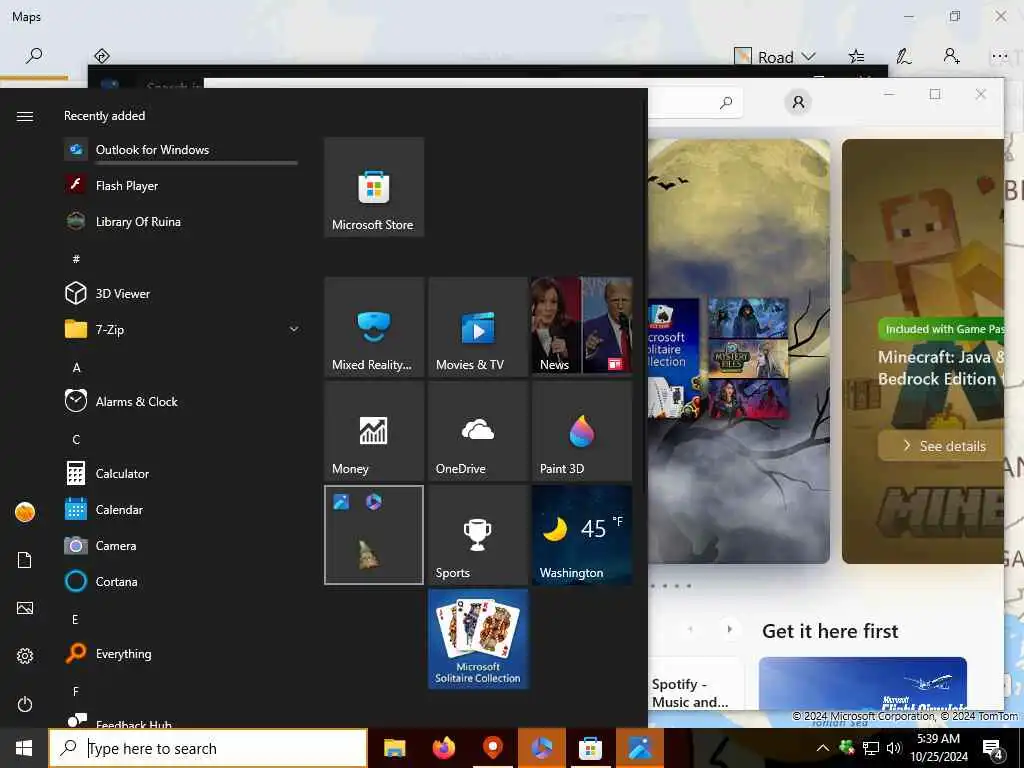1024x768 pixels.
Task: Open Pictures from Start sidebar
Action: coord(25,608)
